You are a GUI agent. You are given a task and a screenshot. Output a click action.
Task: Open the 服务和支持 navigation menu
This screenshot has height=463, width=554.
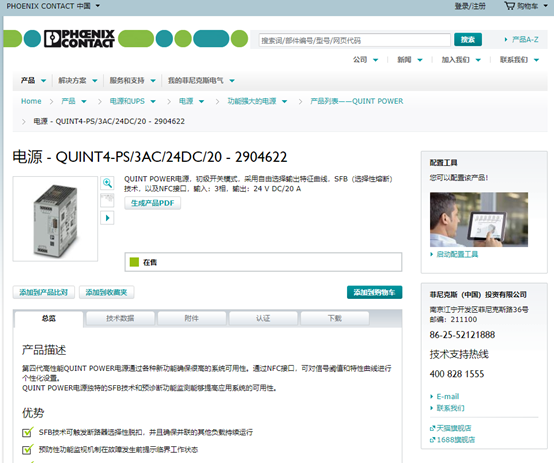pos(132,81)
